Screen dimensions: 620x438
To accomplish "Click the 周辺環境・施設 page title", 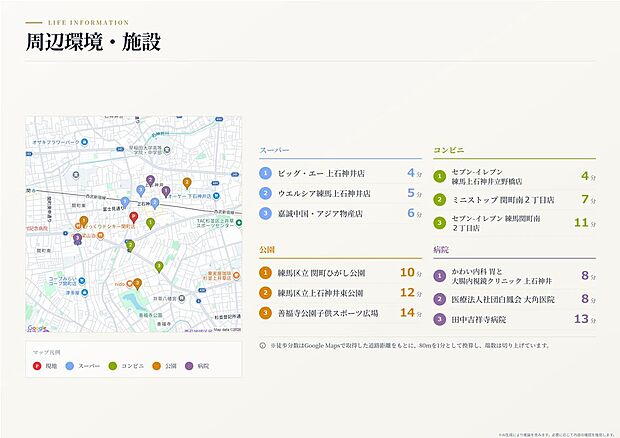I will pos(93,42).
